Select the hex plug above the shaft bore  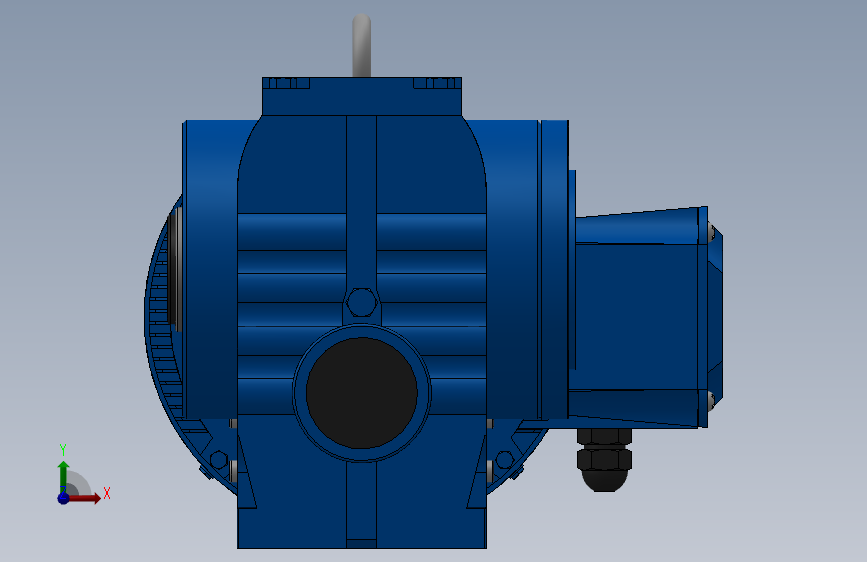(x=362, y=303)
